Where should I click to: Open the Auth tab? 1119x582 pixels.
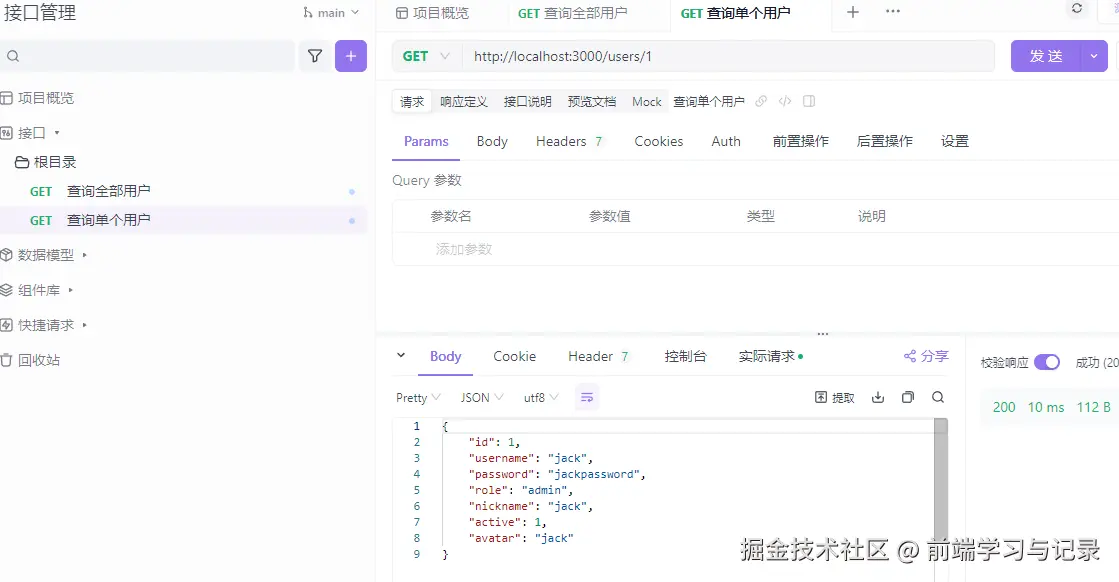point(726,141)
